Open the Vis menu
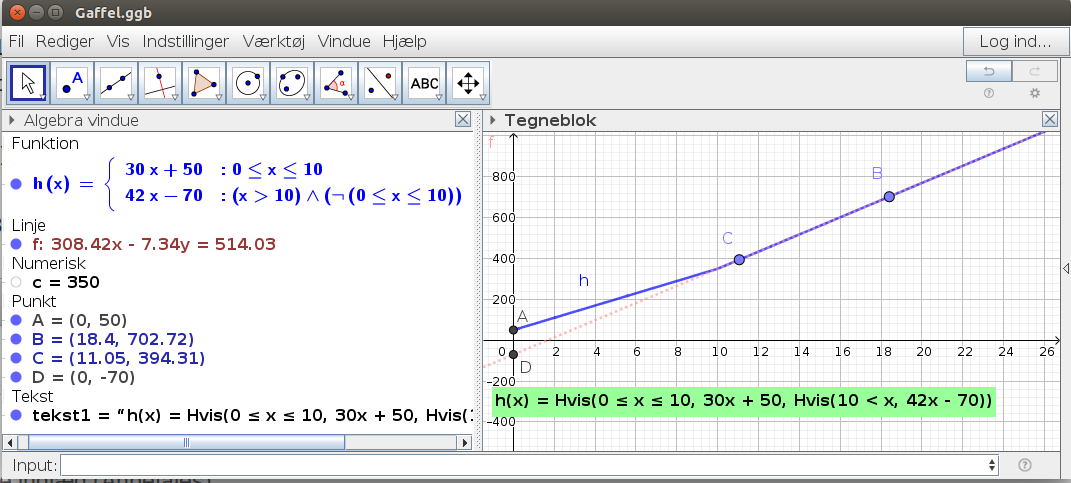The width and height of the screenshot is (1071, 483). 118,42
